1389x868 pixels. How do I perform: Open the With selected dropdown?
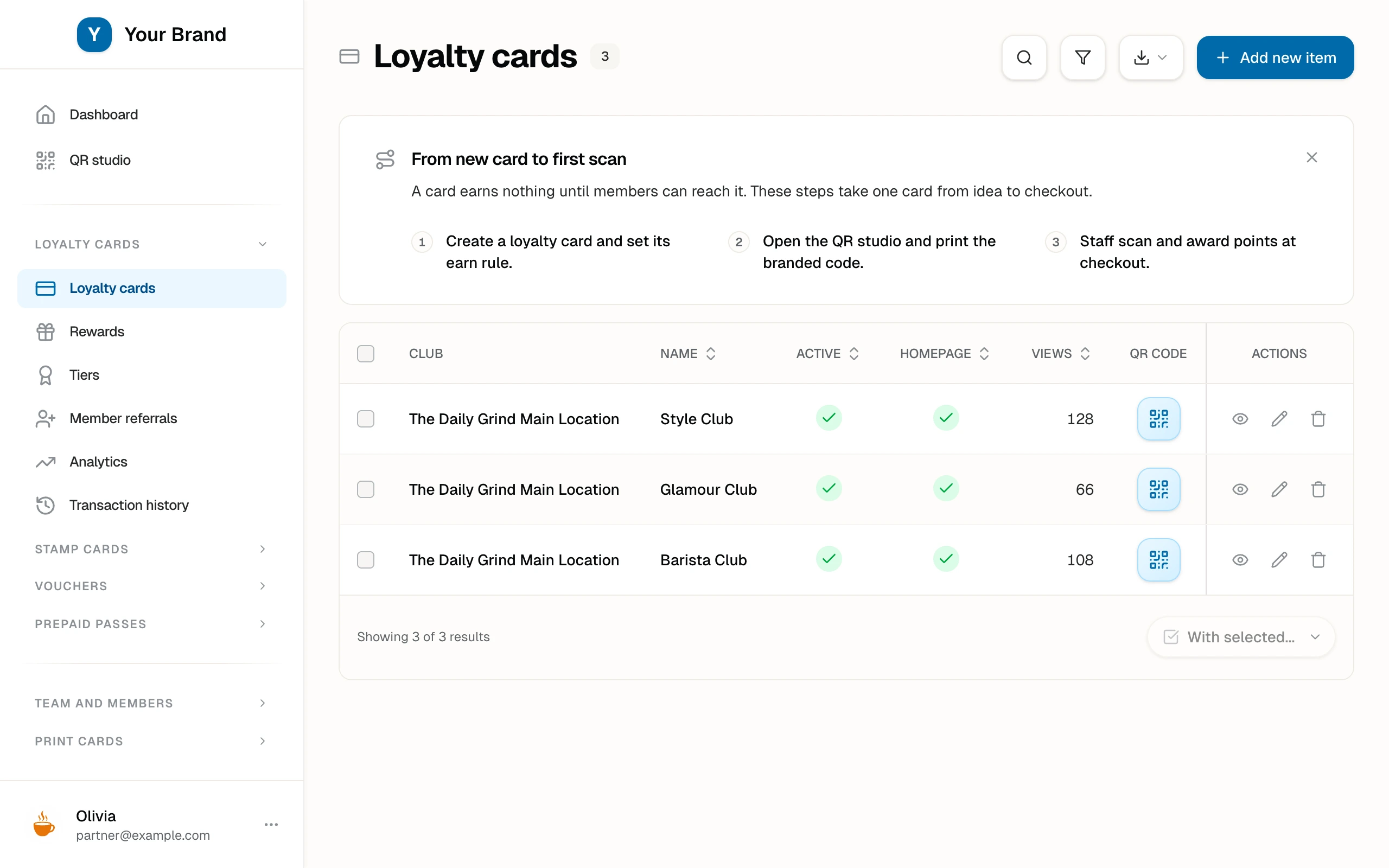click(x=1241, y=637)
